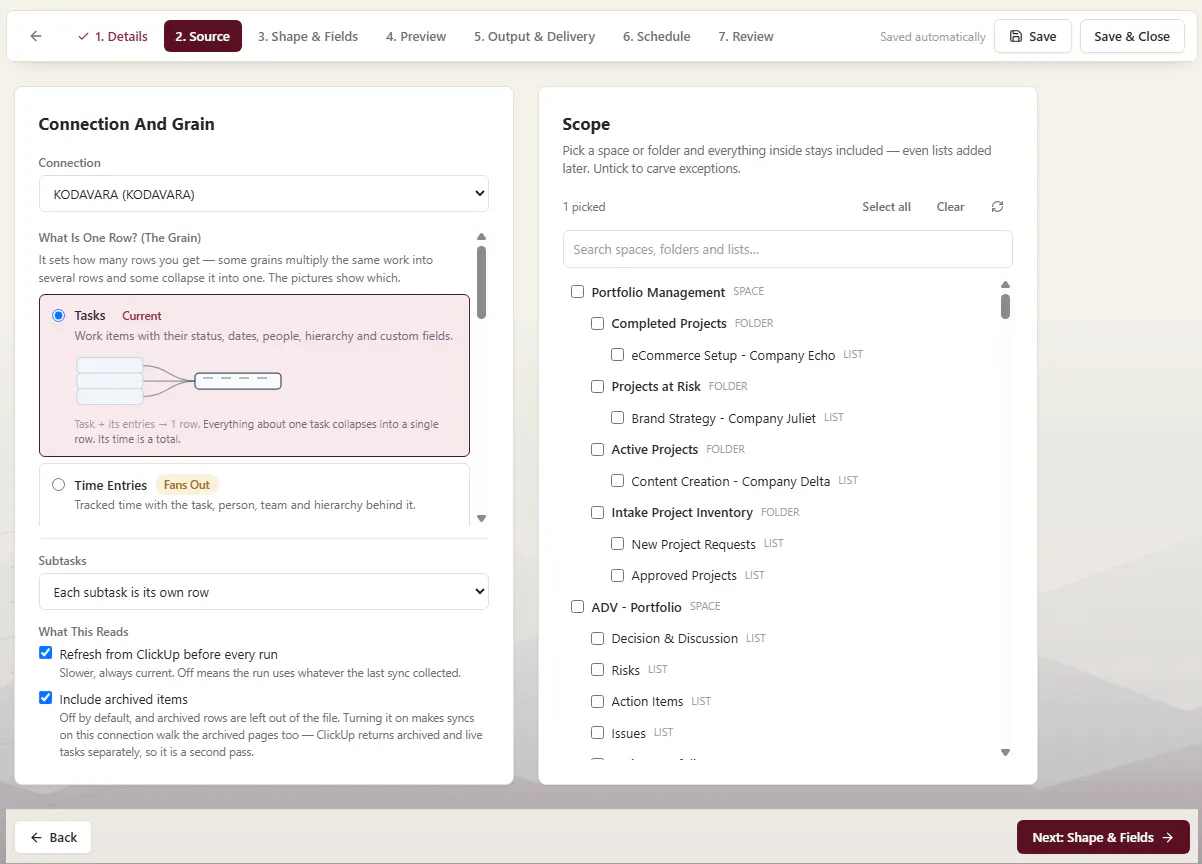Click the scope tree scrollbar thumb
This screenshot has width=1202, height=864.
(1005, 306)
